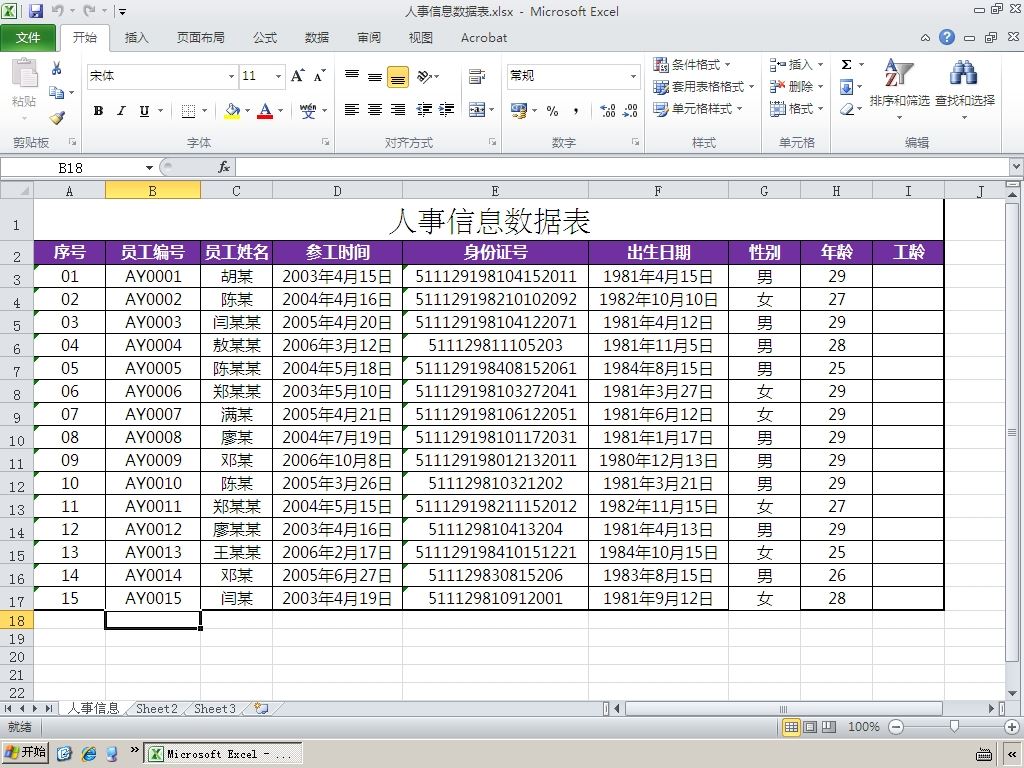Decrease font size with shrink icon
Viewport: 1024px width, 768px height.
(319, 76)
